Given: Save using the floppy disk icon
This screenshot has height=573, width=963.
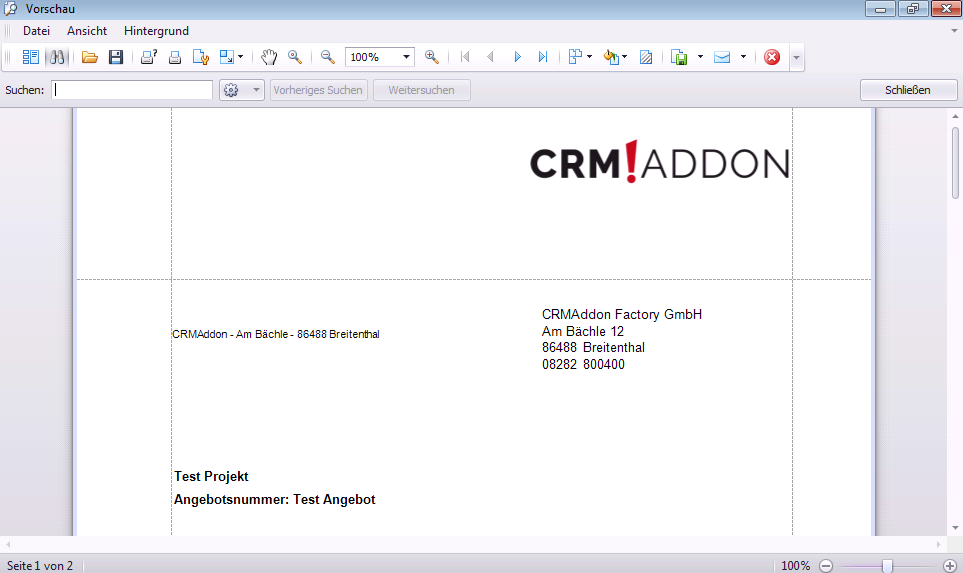Looking at the screenshot, I should (x=115, y=57).
